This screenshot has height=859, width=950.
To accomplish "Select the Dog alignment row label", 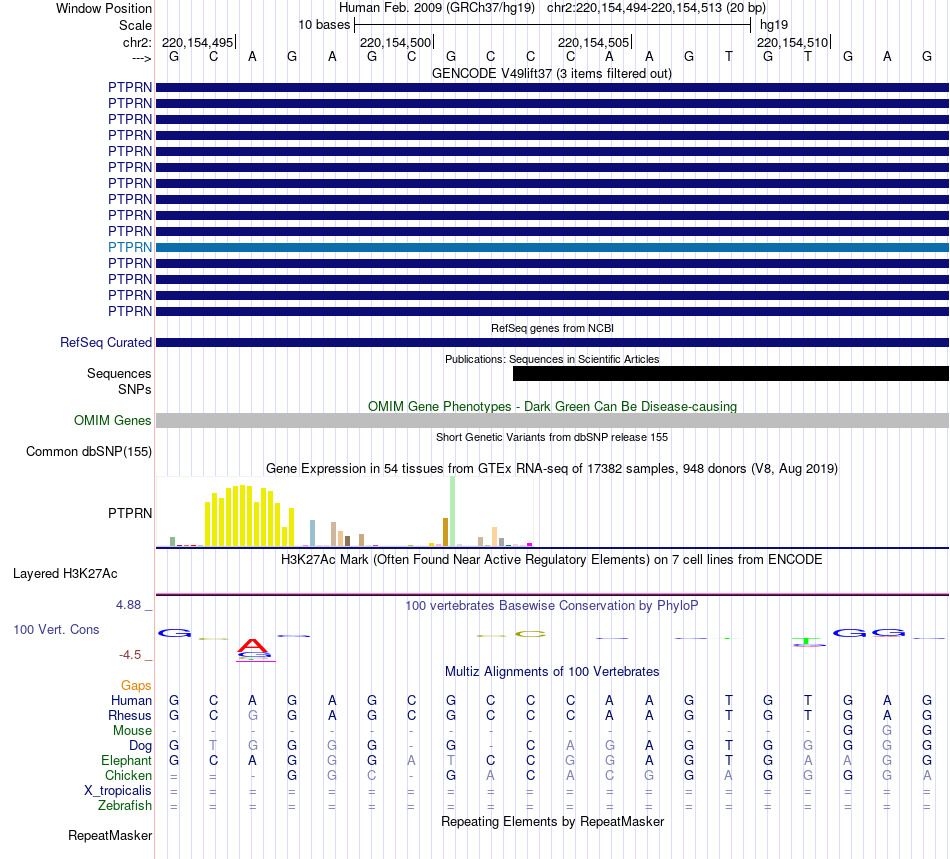I will pos(141,746).
